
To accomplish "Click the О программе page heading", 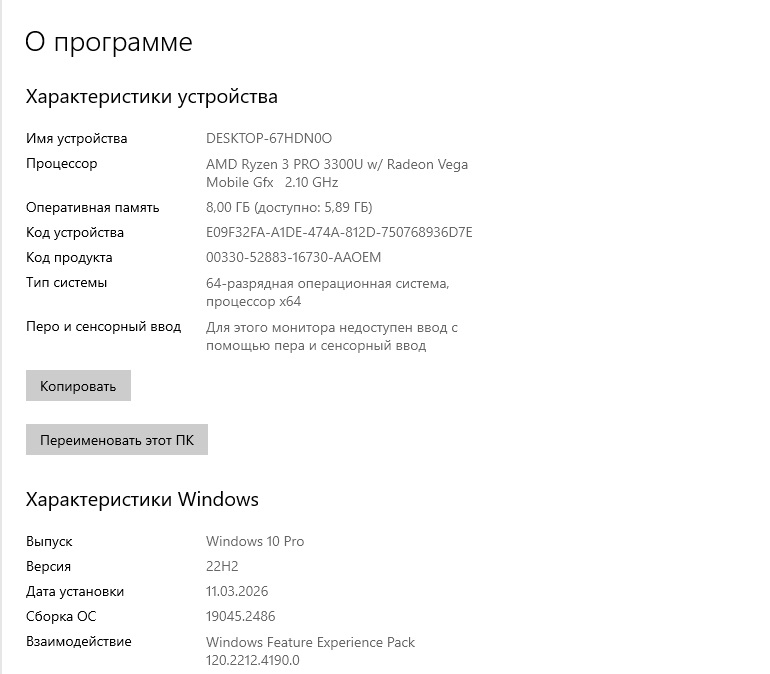I will [108, 42].
